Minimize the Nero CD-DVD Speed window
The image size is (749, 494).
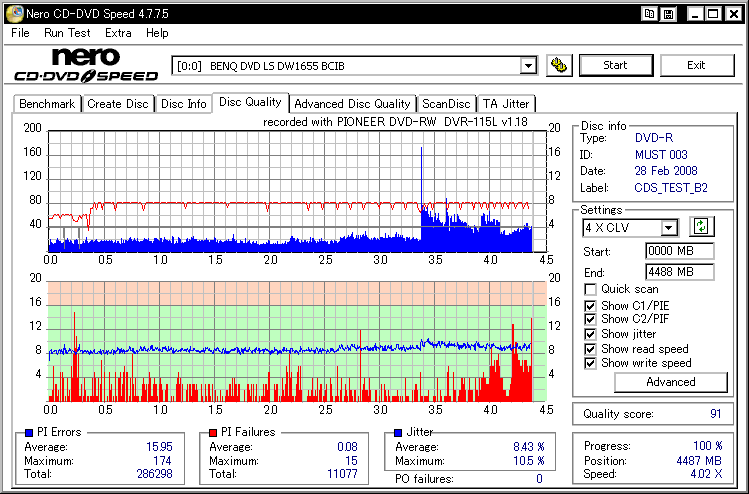coord(695,14)
